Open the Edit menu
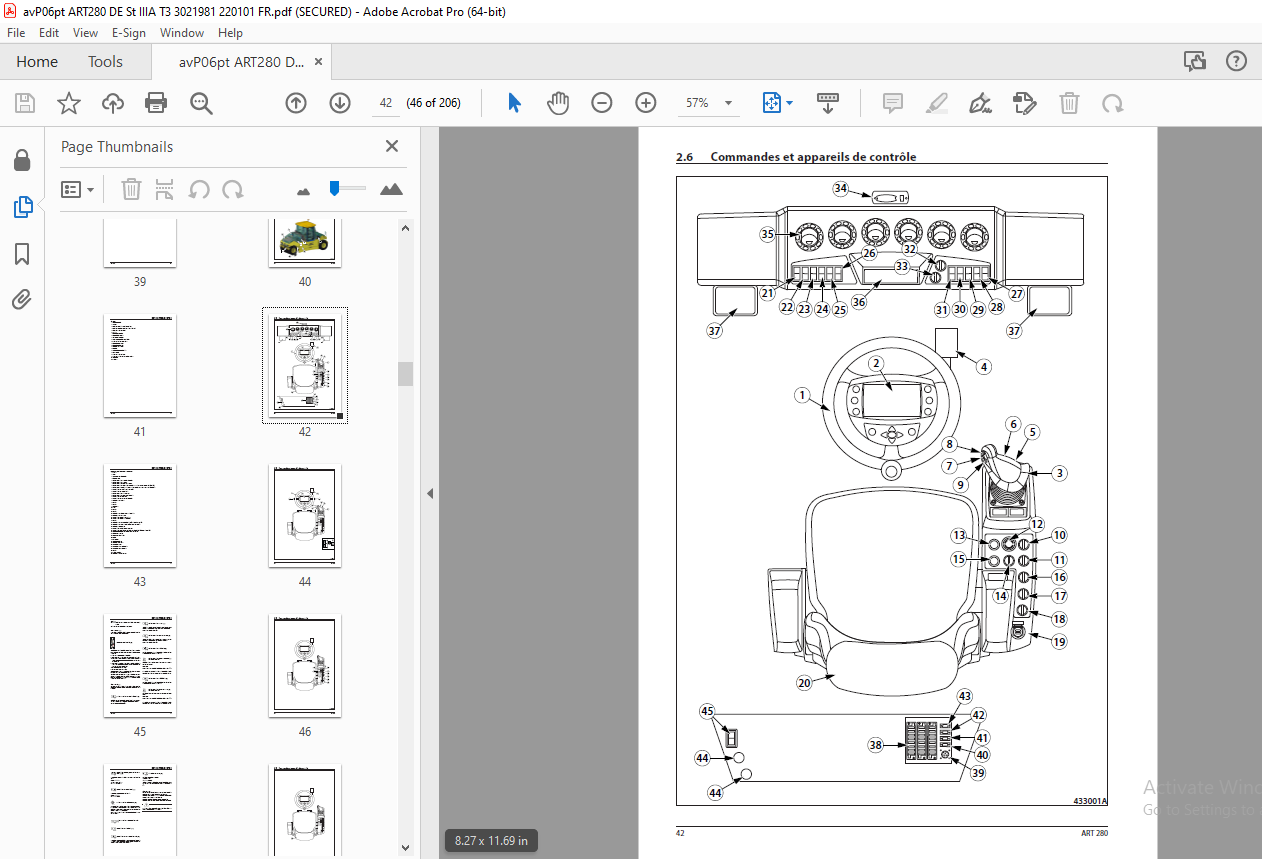The image size is (1262, 859). (49, 33)
